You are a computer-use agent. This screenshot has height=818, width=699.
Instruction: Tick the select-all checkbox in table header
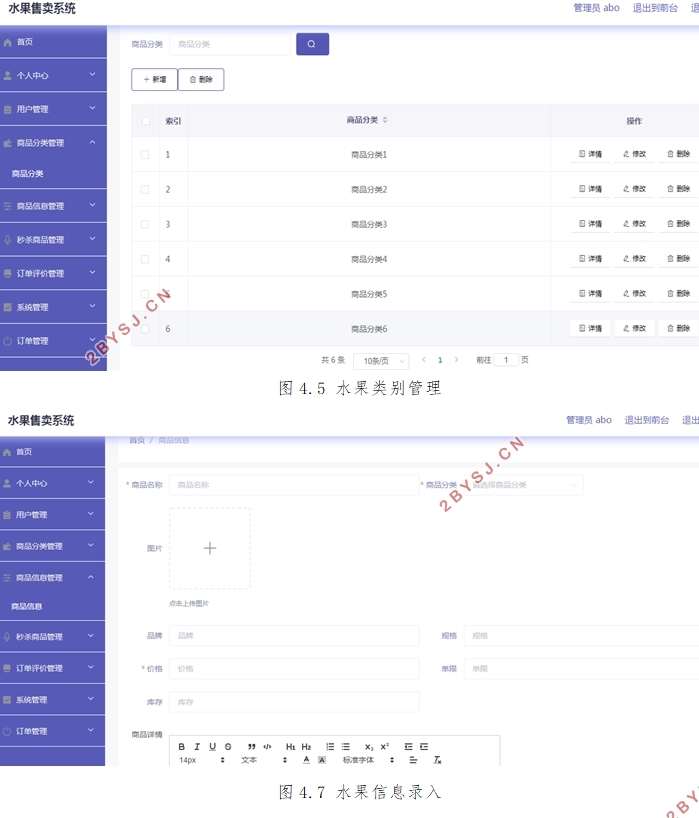[x=145, y=121]
